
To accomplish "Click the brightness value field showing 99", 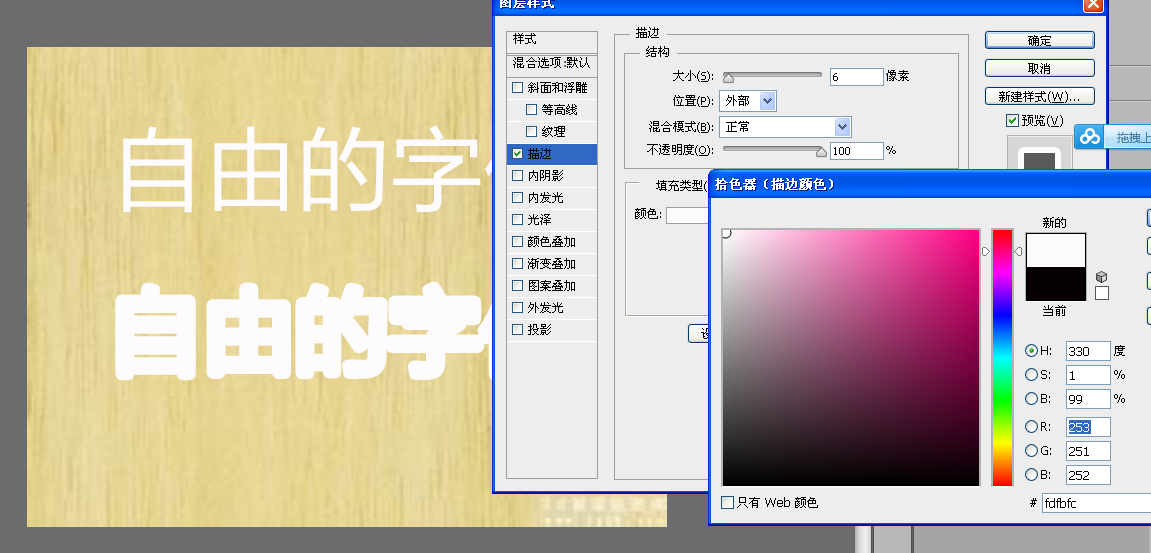I will tap(1088, 399).
